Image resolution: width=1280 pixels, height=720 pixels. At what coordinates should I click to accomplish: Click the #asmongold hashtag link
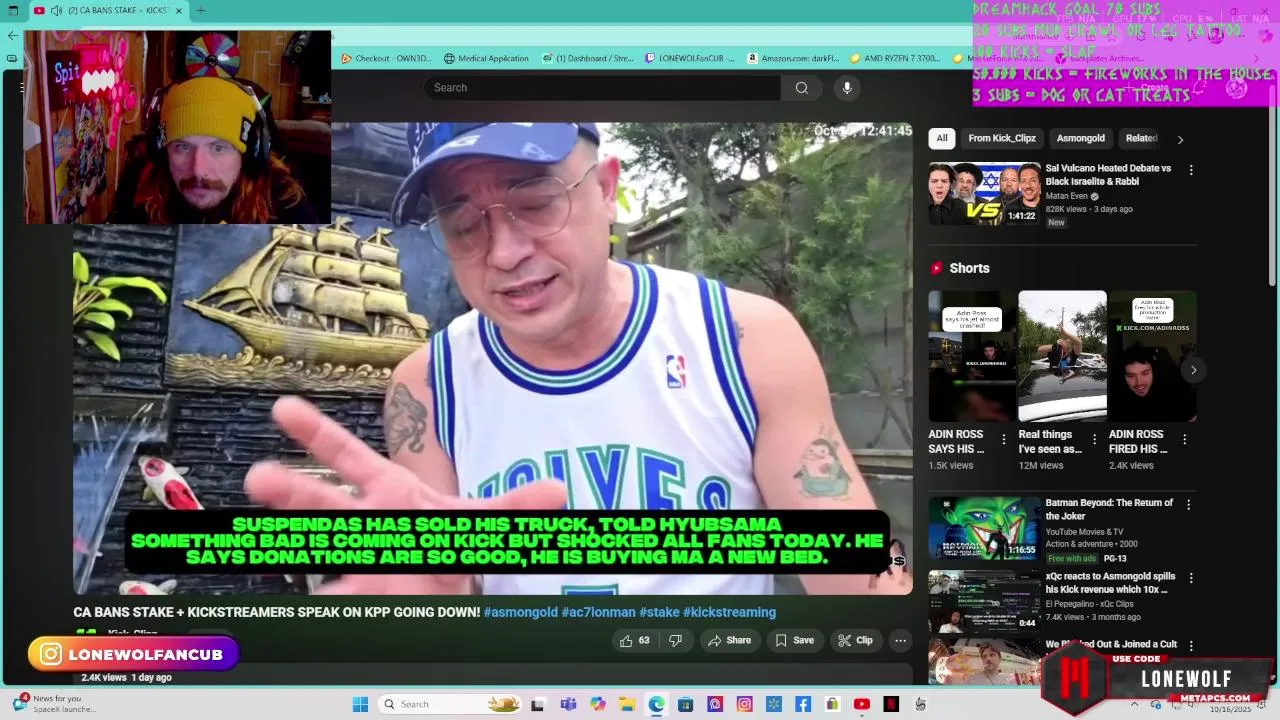click(520, 612)
